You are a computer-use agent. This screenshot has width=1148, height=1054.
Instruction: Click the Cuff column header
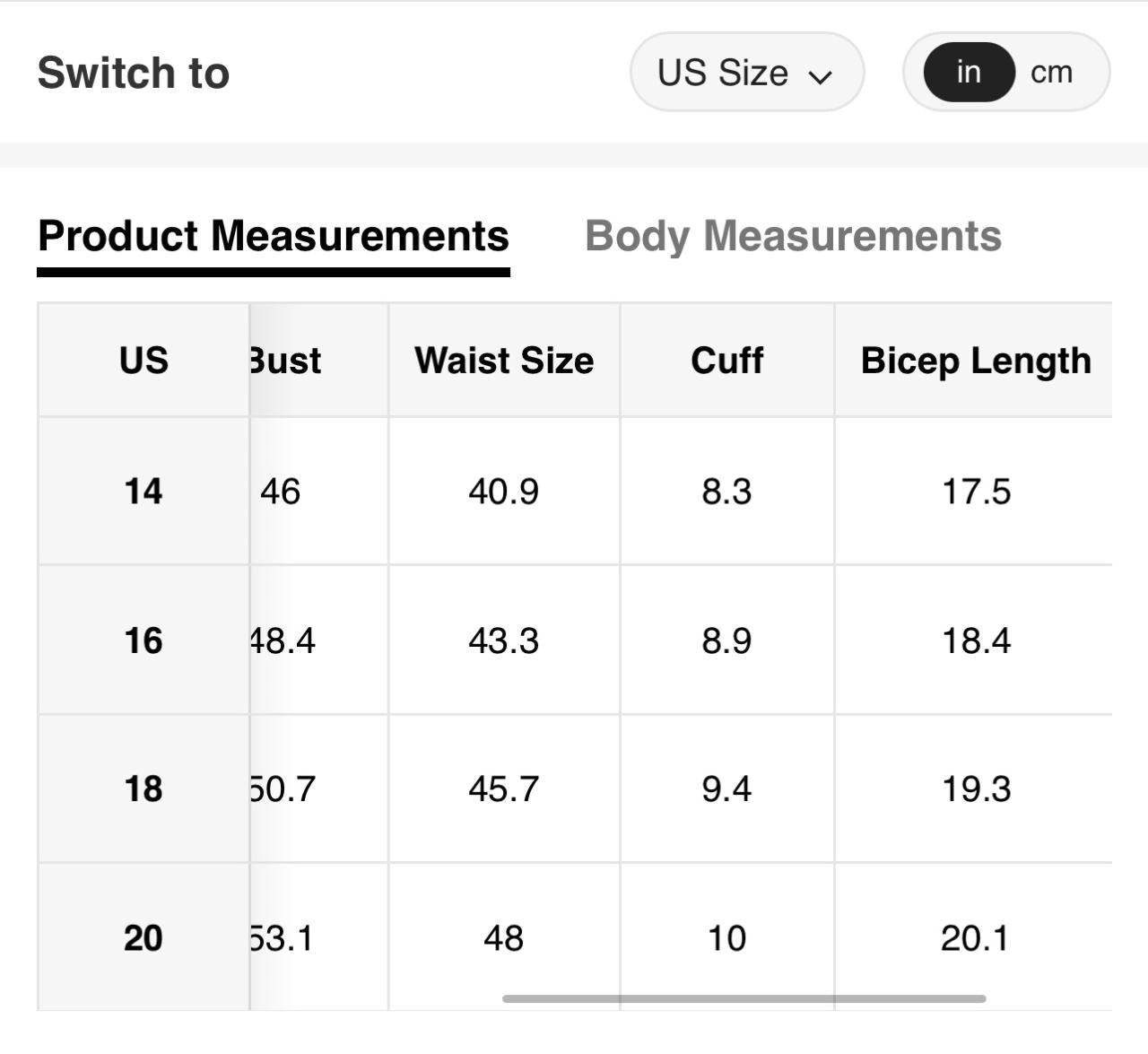(726, 361)
